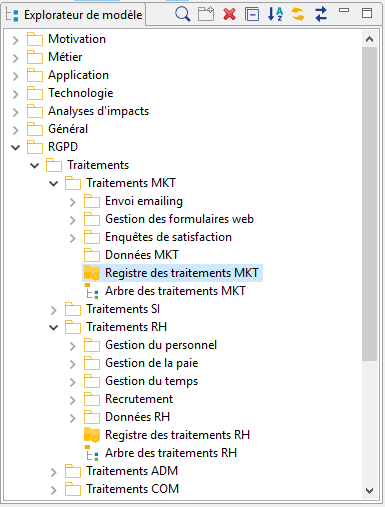Select Gestion des formulaires web label
The height and width of the screenshot is (507, 385).
179,219
